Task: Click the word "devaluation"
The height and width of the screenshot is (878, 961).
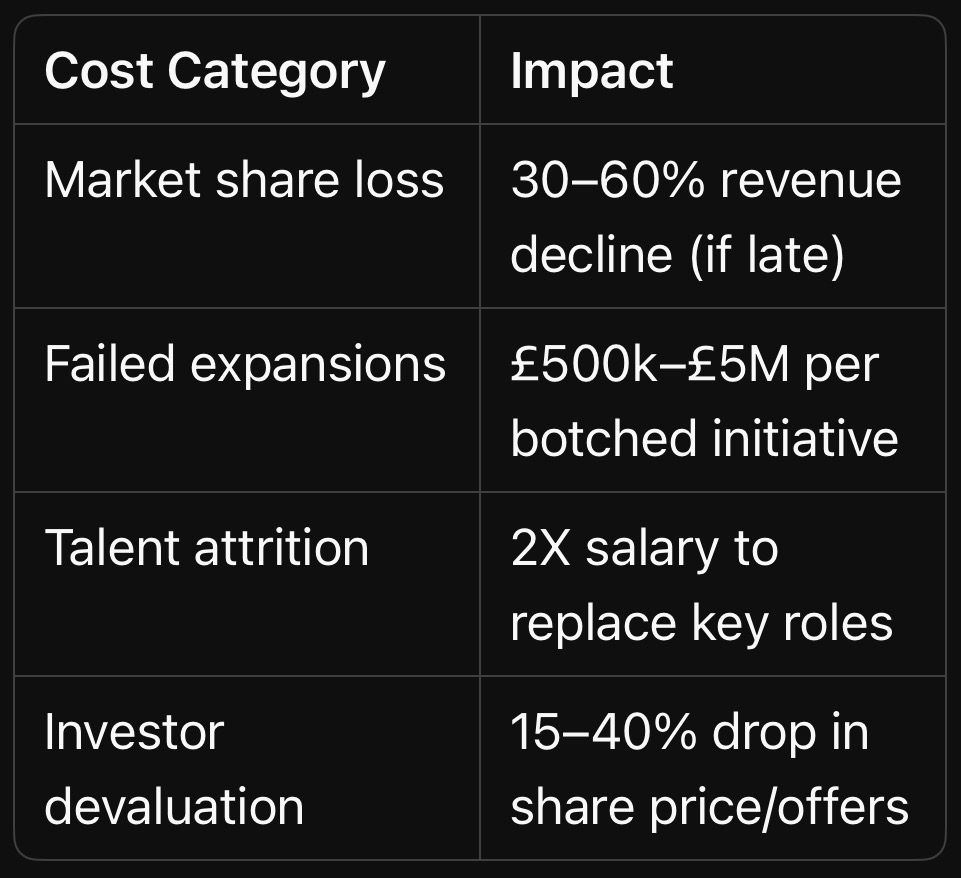Action: (x=174, y=806)
